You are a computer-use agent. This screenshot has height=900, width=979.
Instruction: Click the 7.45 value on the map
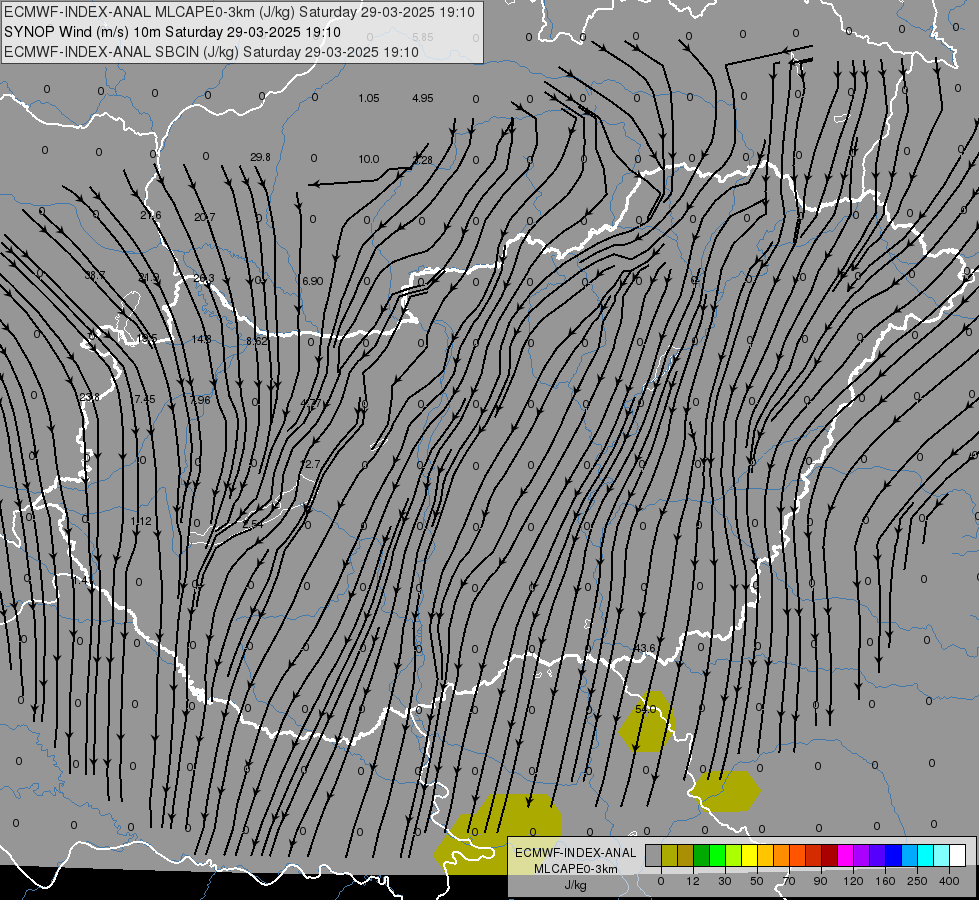[144, 398]
